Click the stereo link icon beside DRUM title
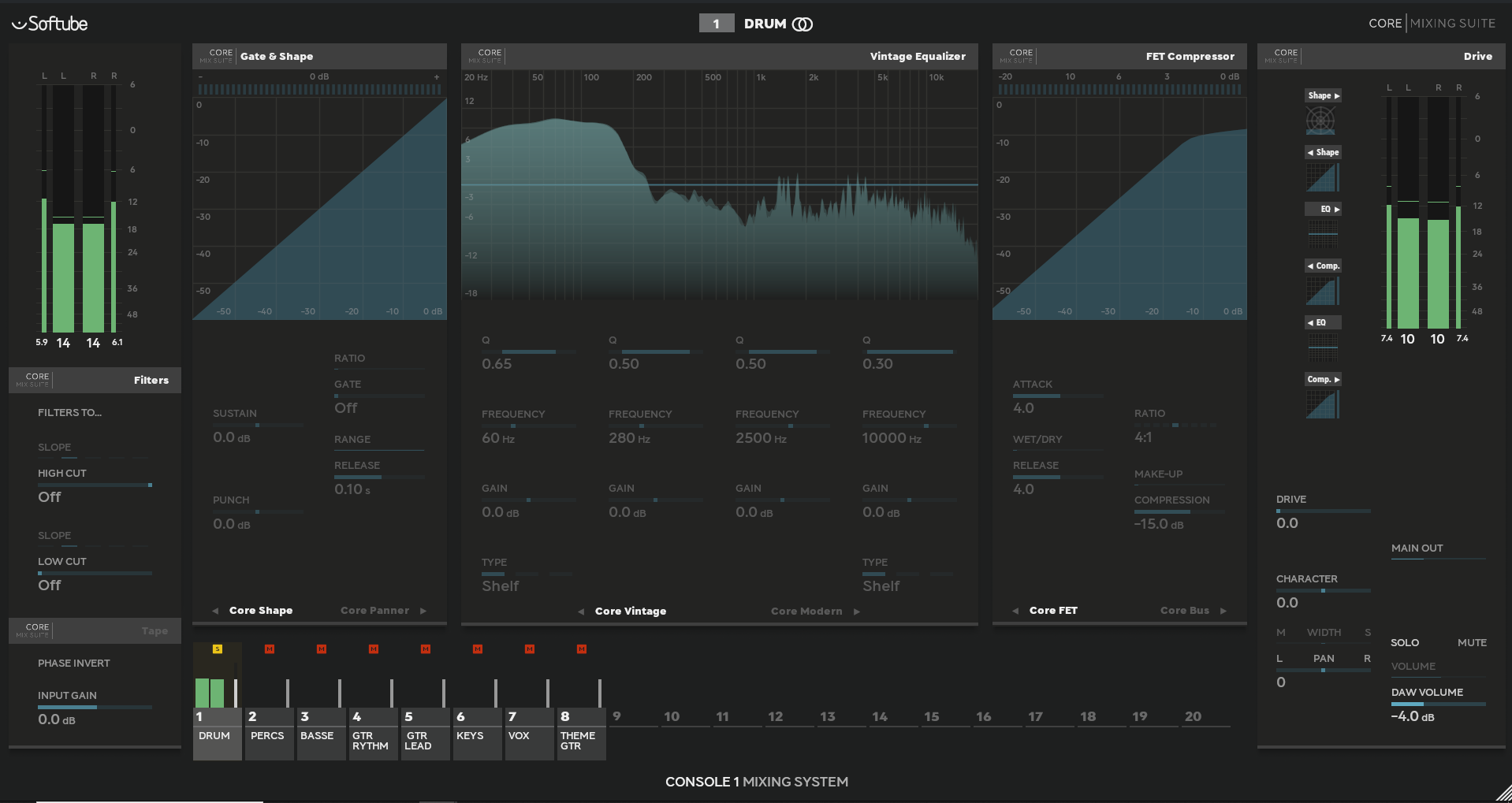Screen dimensions: 1512x803 [802, 24]
